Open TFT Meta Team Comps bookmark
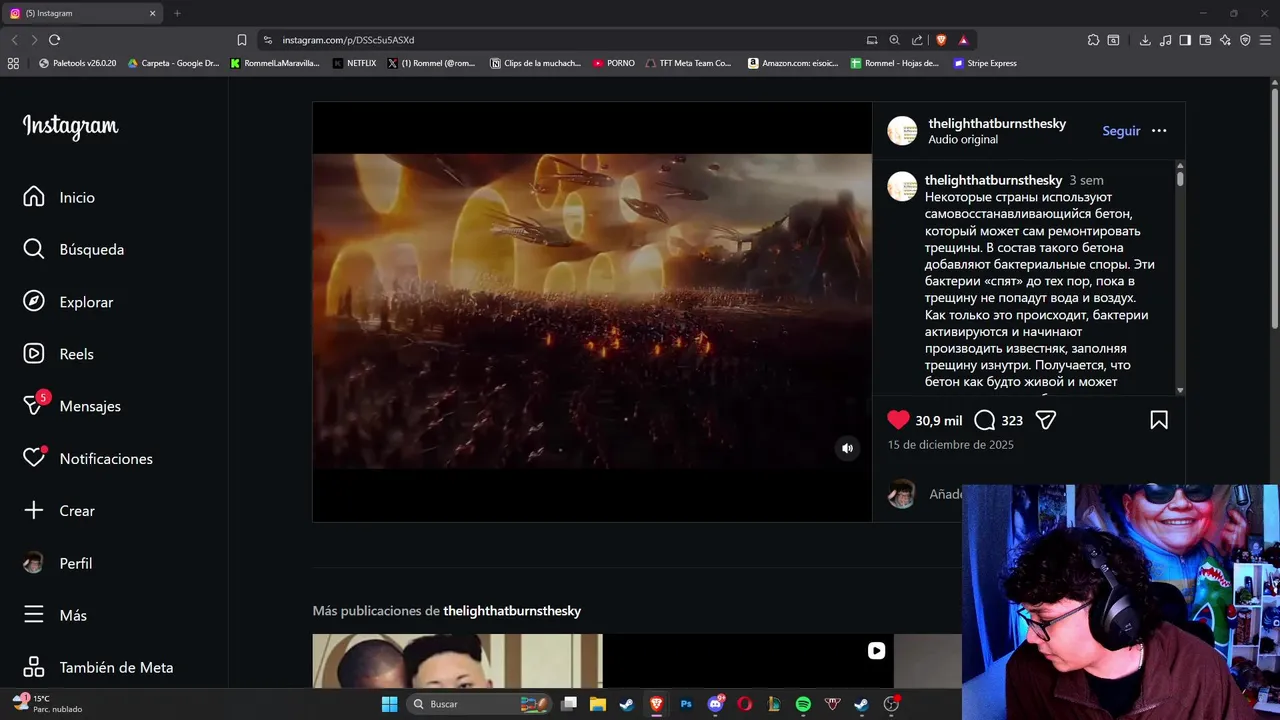1280x720 pixels. 689,63
